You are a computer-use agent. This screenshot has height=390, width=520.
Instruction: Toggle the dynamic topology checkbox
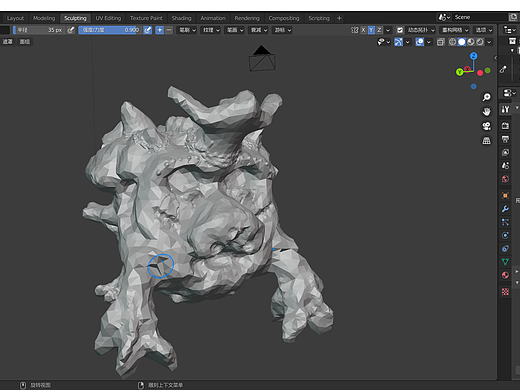(x=400, y=30)
